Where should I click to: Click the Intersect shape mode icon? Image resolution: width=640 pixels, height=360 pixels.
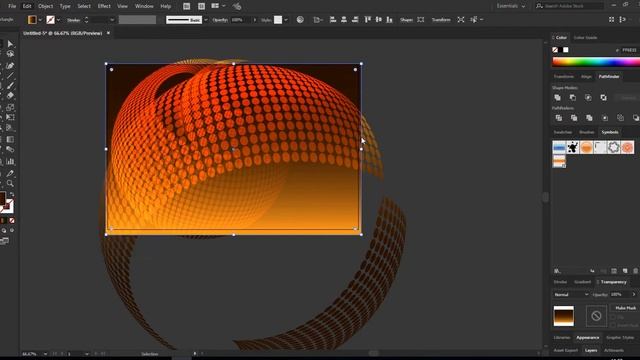click(588, 98)
